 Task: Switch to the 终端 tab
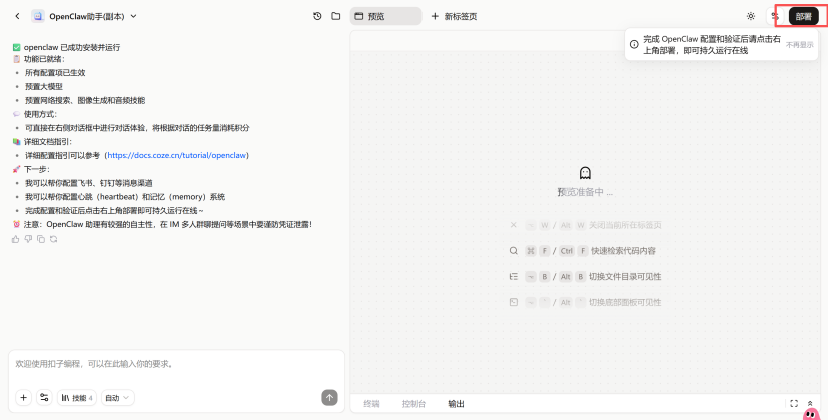pos(371,404)
